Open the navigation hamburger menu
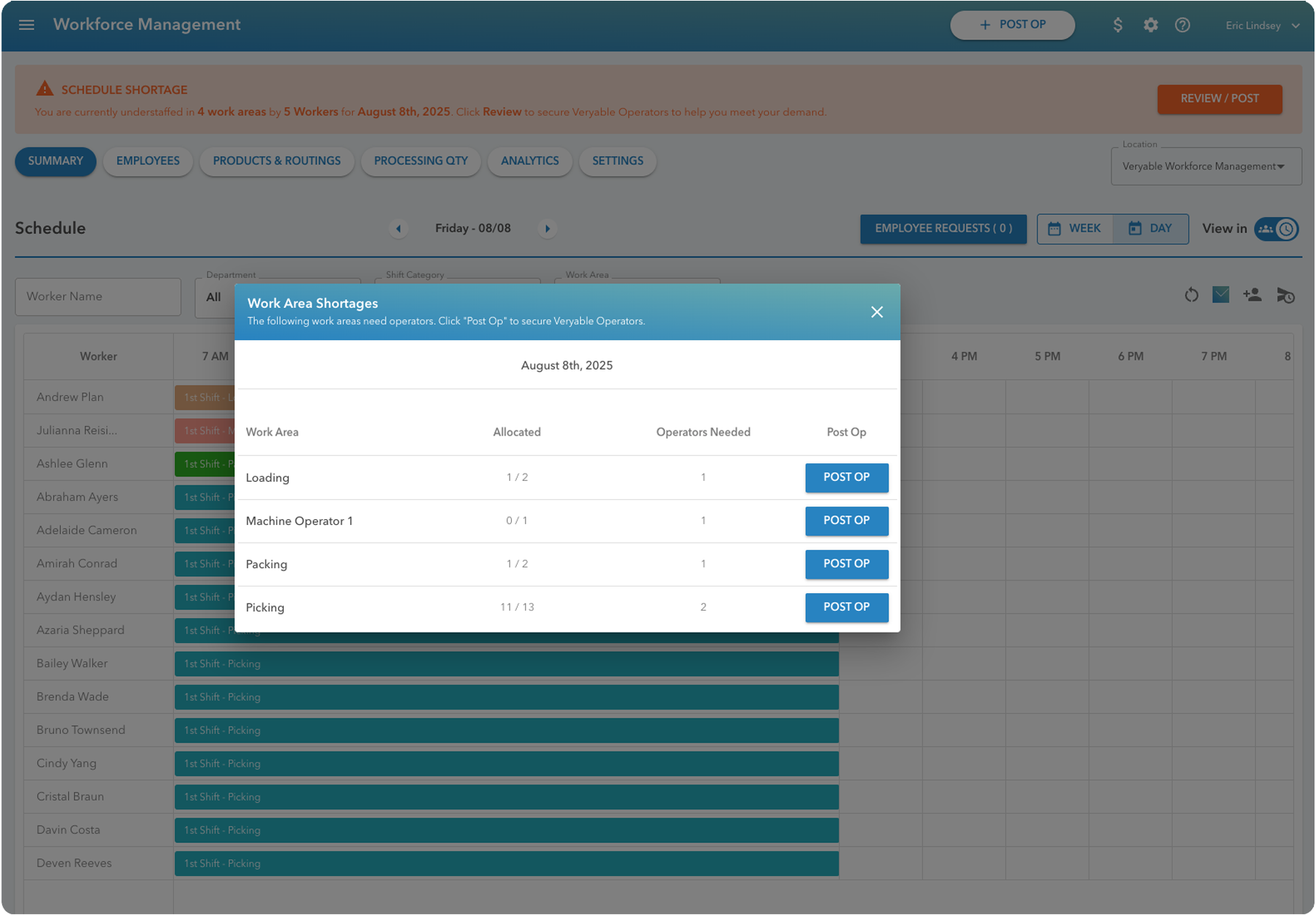Image resolution: width=1316 pixels, height=915 pixels. pos(26,24)
